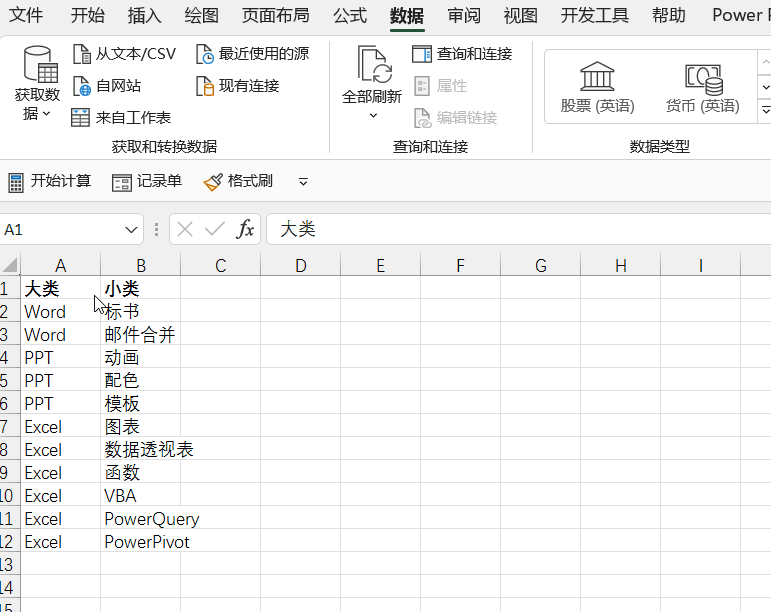Select column G header
This screenshot has height=612, width=771.
tap(540, 265)
